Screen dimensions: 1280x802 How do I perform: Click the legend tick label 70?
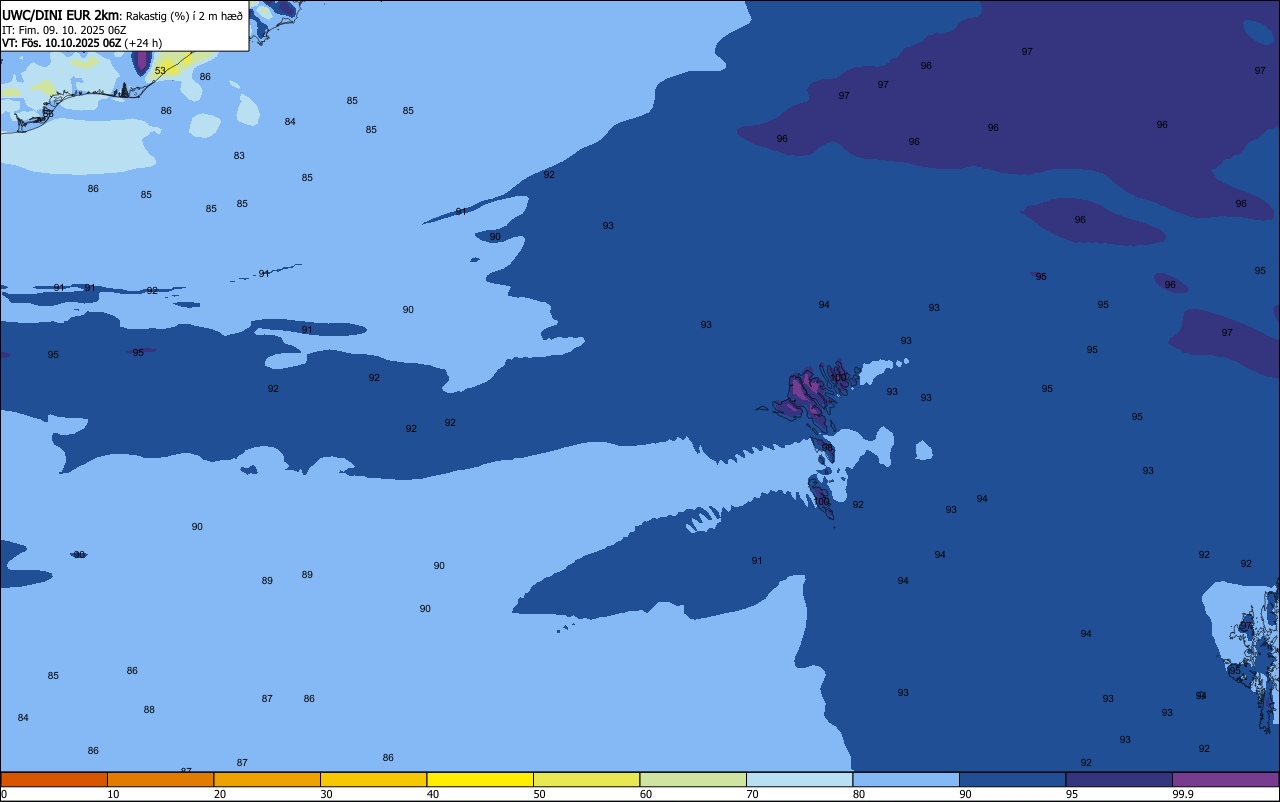(752, 794)
